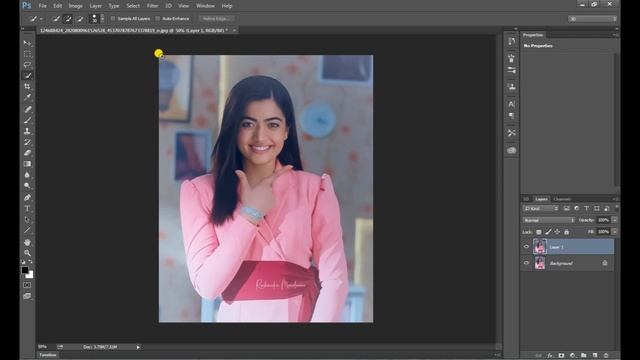Open the layer filter Kind dropdown
The height and width of the screenshot is (360, 640).
click(541, 209)
